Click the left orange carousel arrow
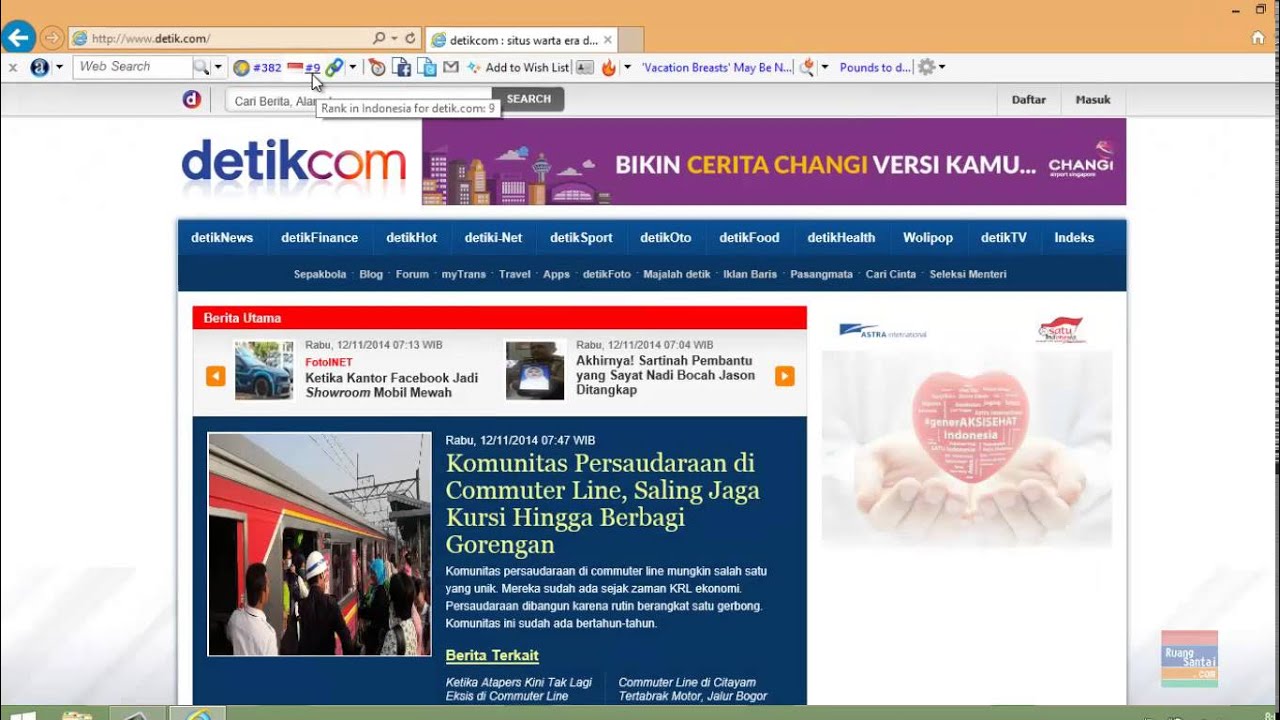1280x720 pixels. tap(215, 376)
